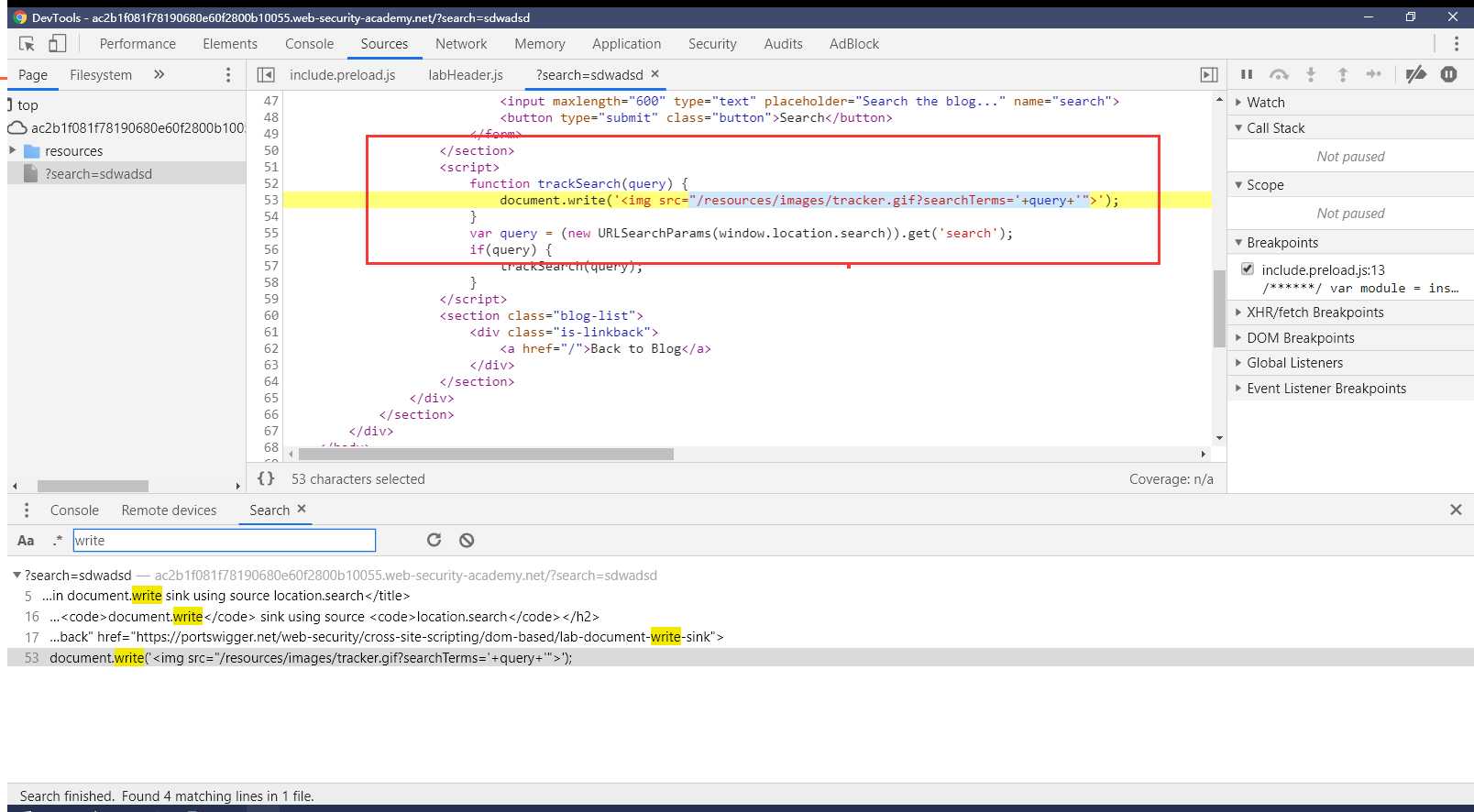Image resolution: width=1474 pixels, height=812 pixels.
Task: Switch to the Page navigator tab
Action: pyautogui.click(x=33, y=75)
